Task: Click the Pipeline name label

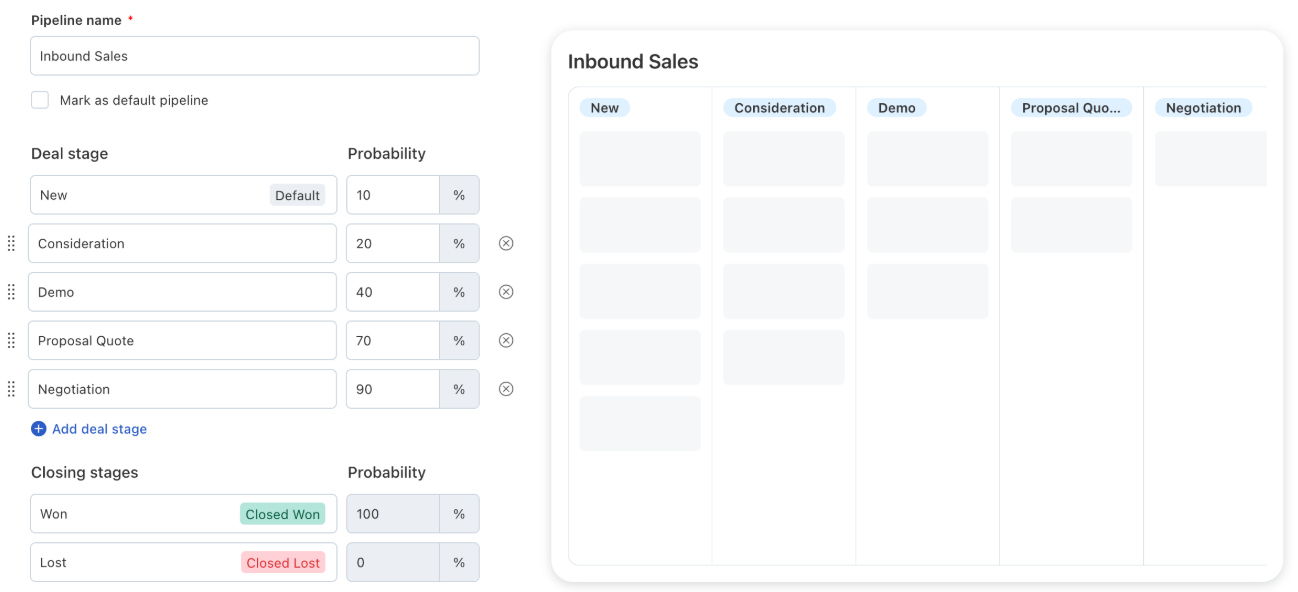Action: coord(76,20)
